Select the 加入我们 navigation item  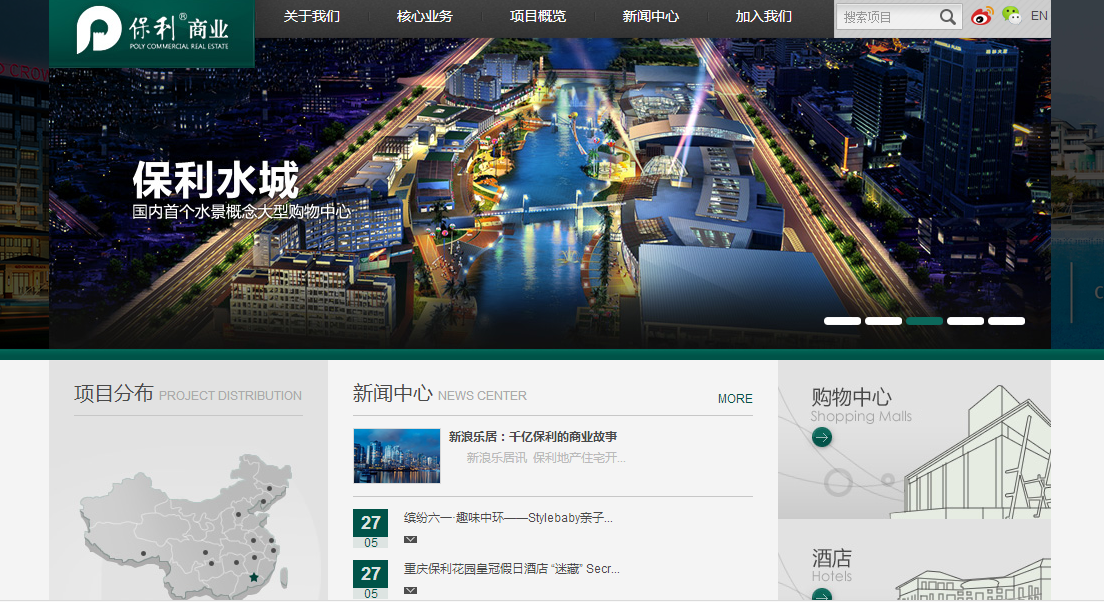point(764,16)
